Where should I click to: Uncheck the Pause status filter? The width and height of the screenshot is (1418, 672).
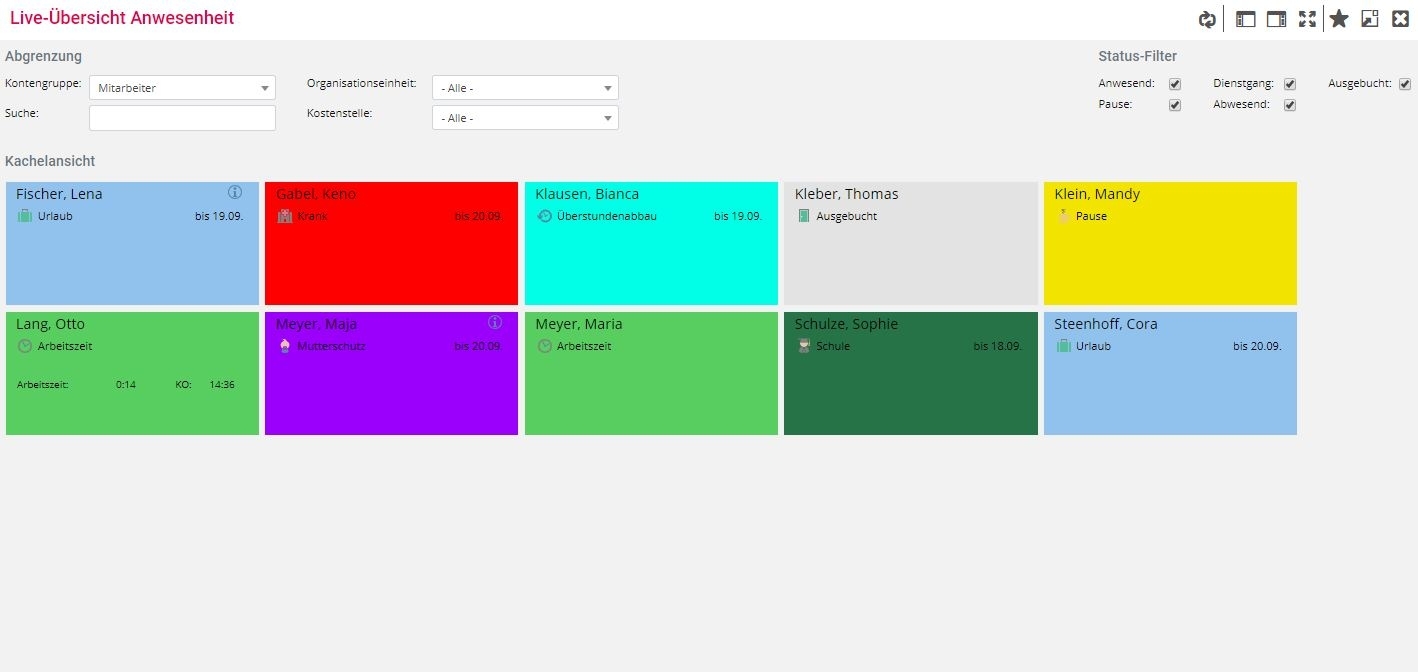1175,105
